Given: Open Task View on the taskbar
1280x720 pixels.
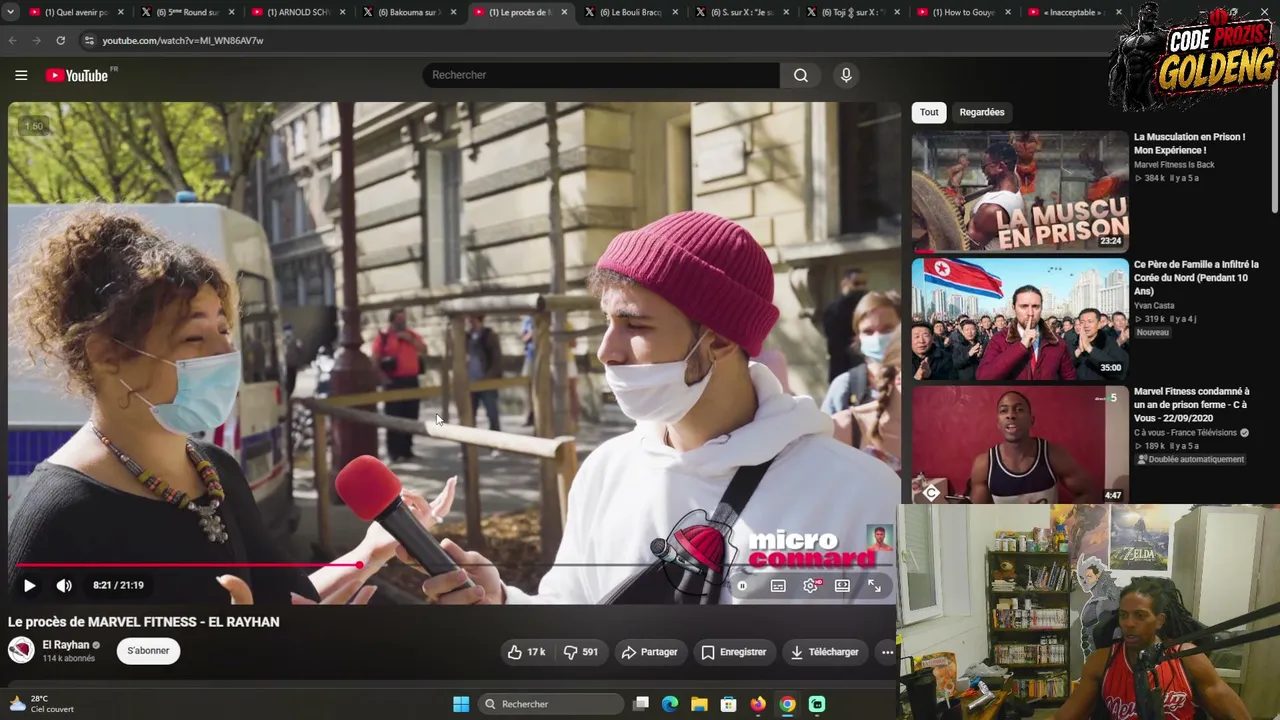Looking at the screenshot, I should (641, 704).
